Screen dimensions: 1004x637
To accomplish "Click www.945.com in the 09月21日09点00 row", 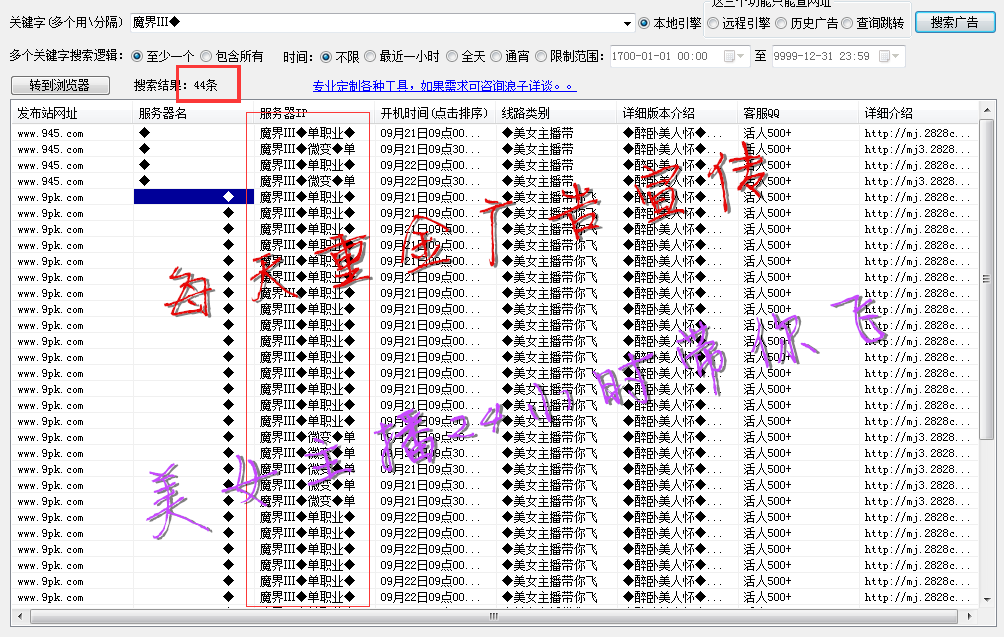I will [x=51, y=133].
